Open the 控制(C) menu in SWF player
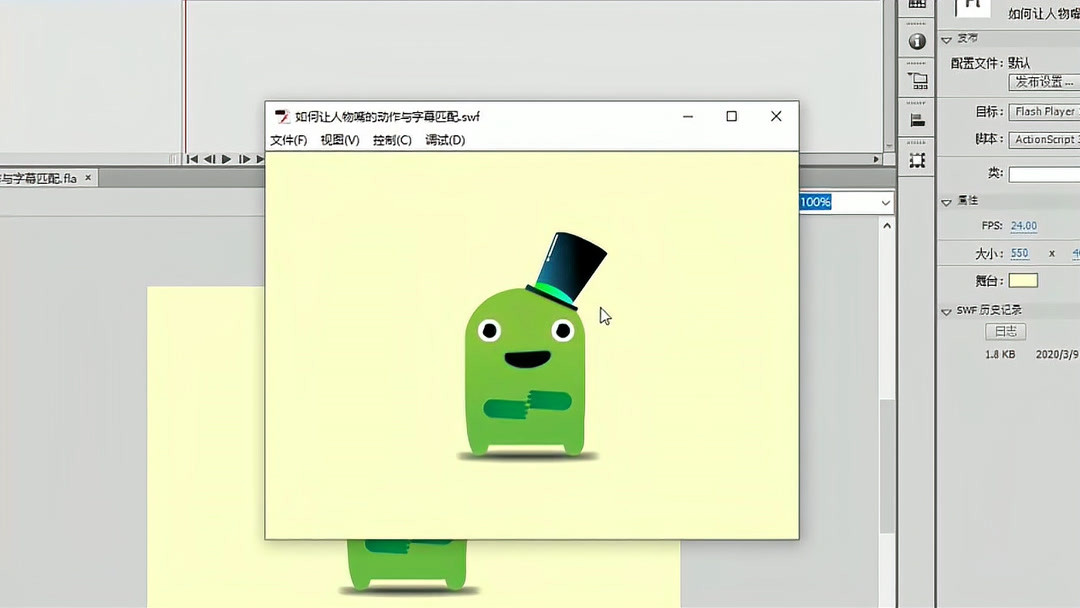 (391, 140)
